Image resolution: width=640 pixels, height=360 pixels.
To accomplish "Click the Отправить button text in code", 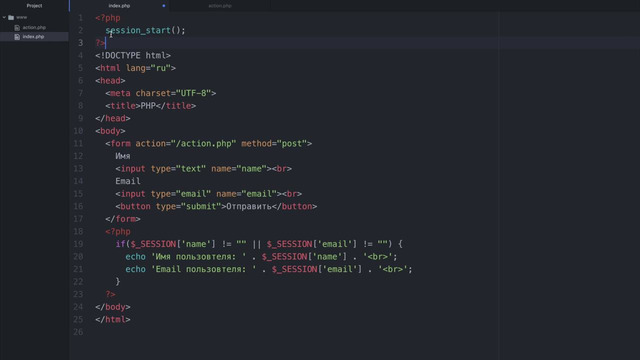I will pos(249,207).
